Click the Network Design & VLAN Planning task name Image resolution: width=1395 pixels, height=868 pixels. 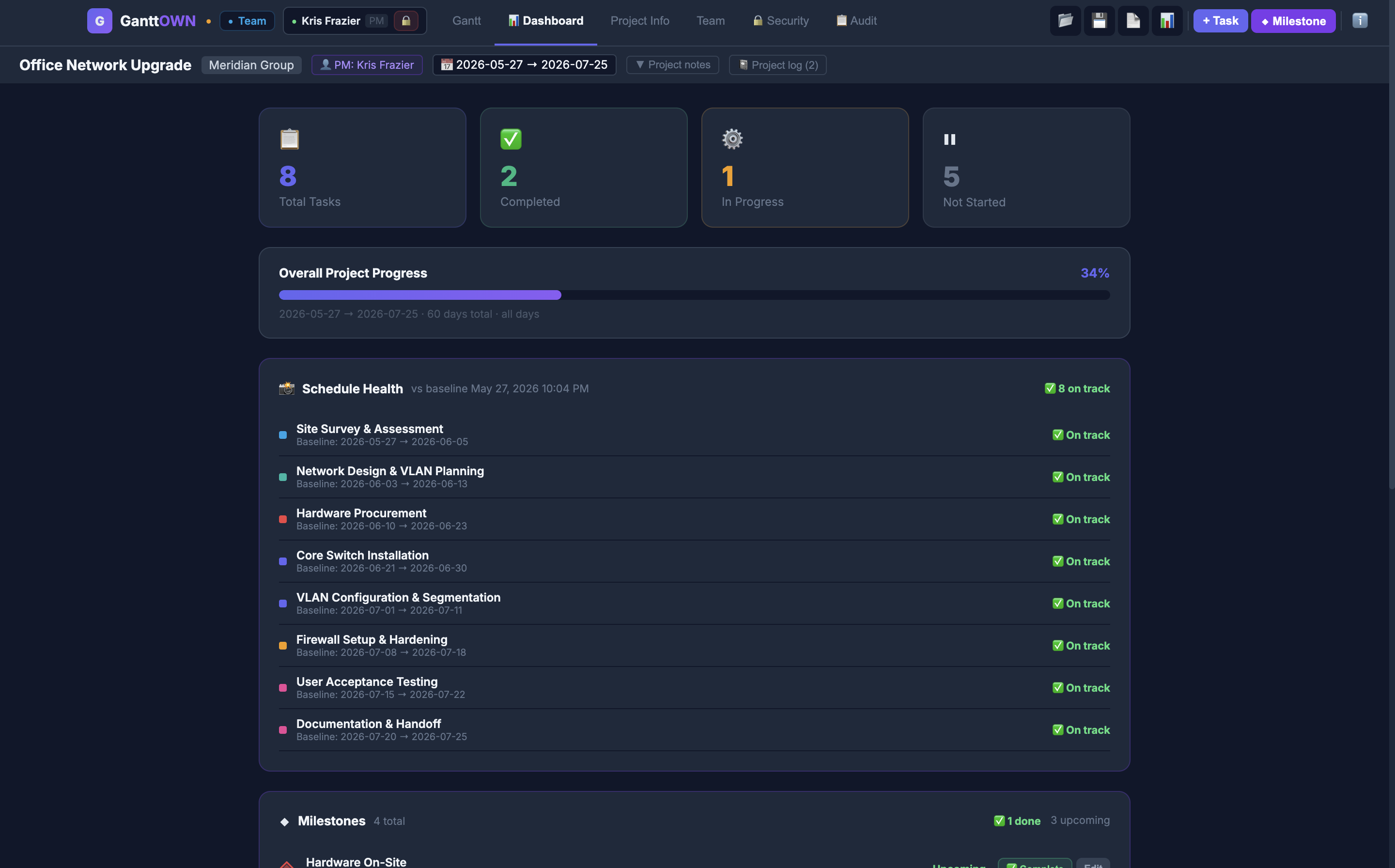[x=390, y=471]
